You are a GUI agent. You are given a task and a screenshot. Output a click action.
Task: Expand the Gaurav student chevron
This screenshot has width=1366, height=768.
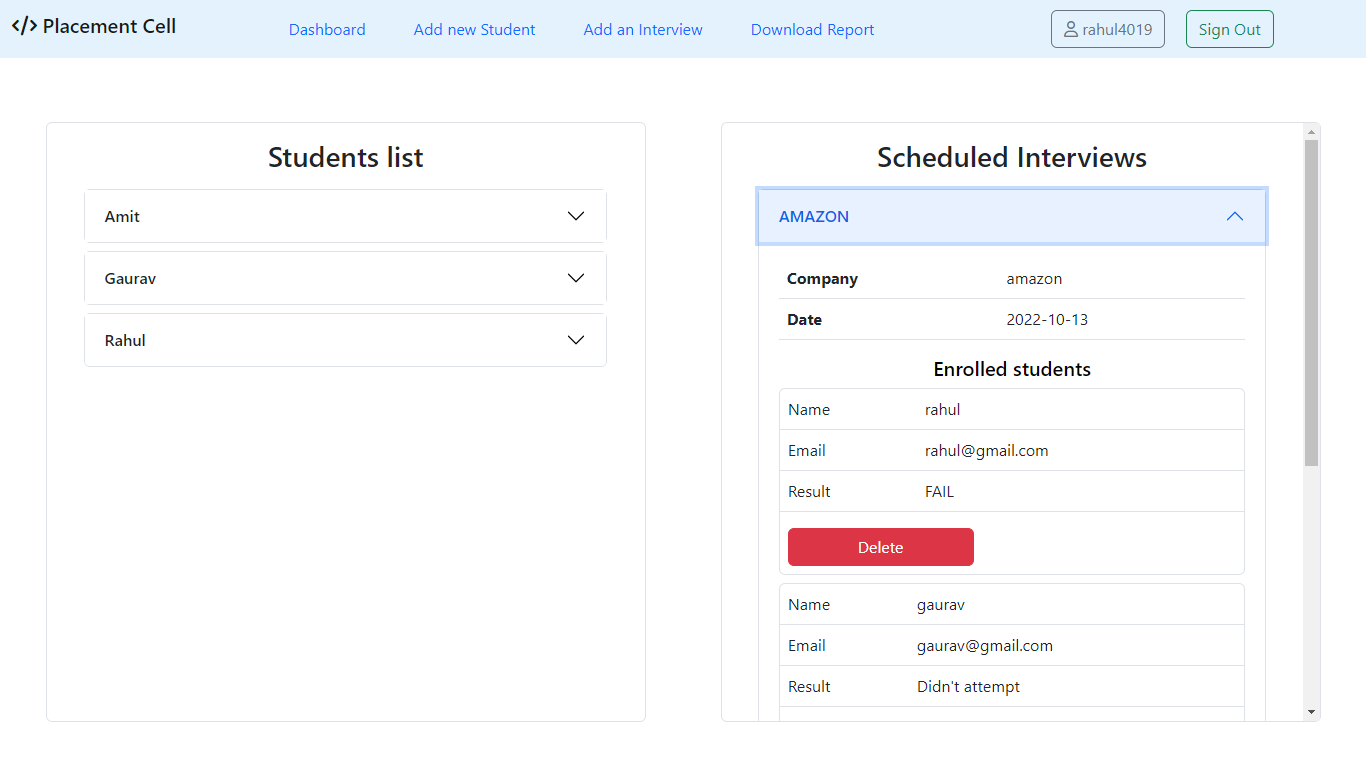pyautogui.click(x=576, y=278)
